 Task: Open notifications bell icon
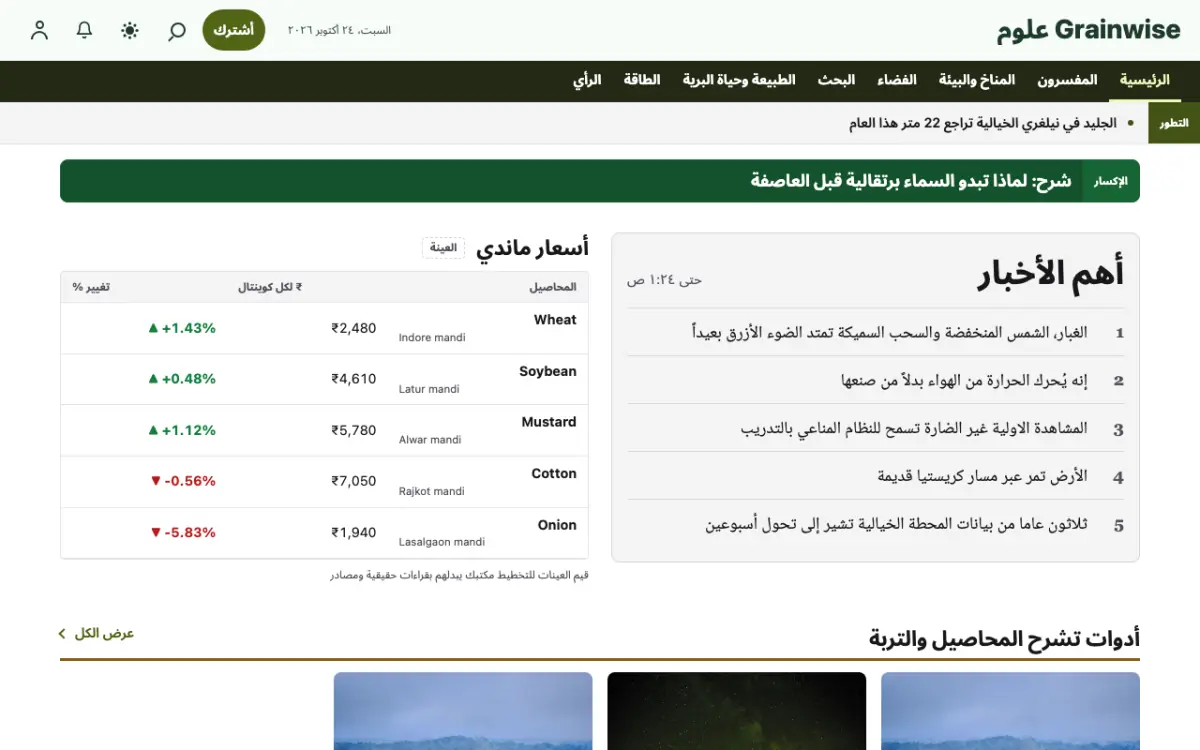click(84, 30)
